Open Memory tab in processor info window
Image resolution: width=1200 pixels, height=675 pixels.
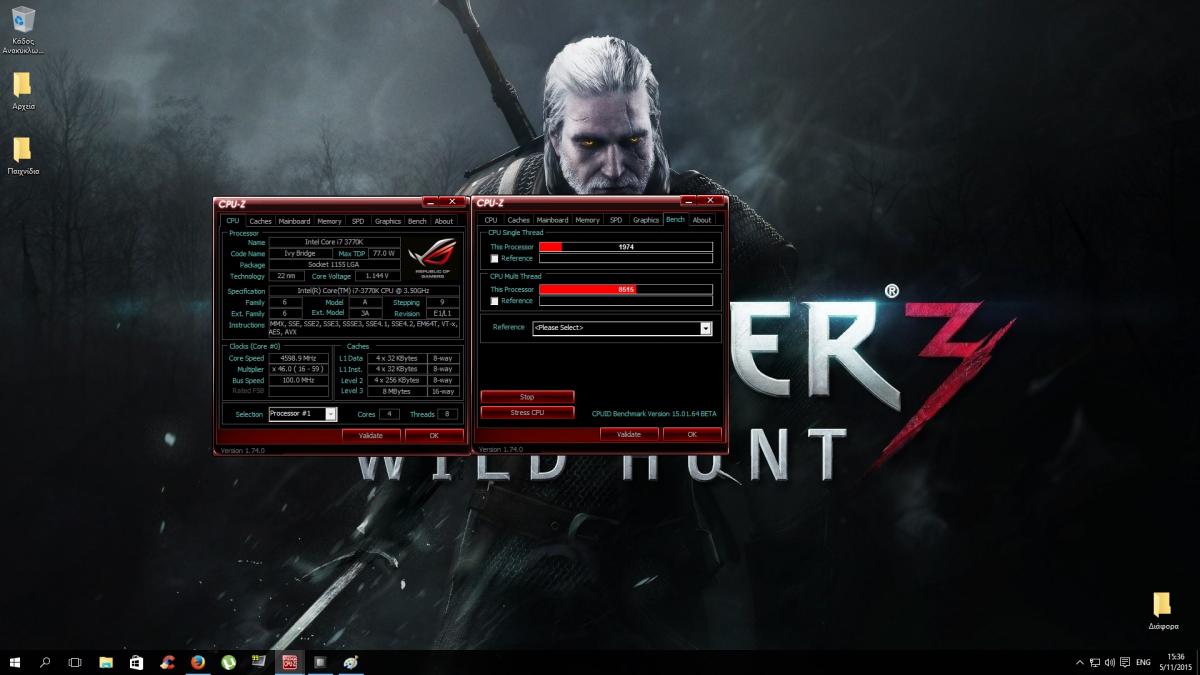click(x=329, y=221)
